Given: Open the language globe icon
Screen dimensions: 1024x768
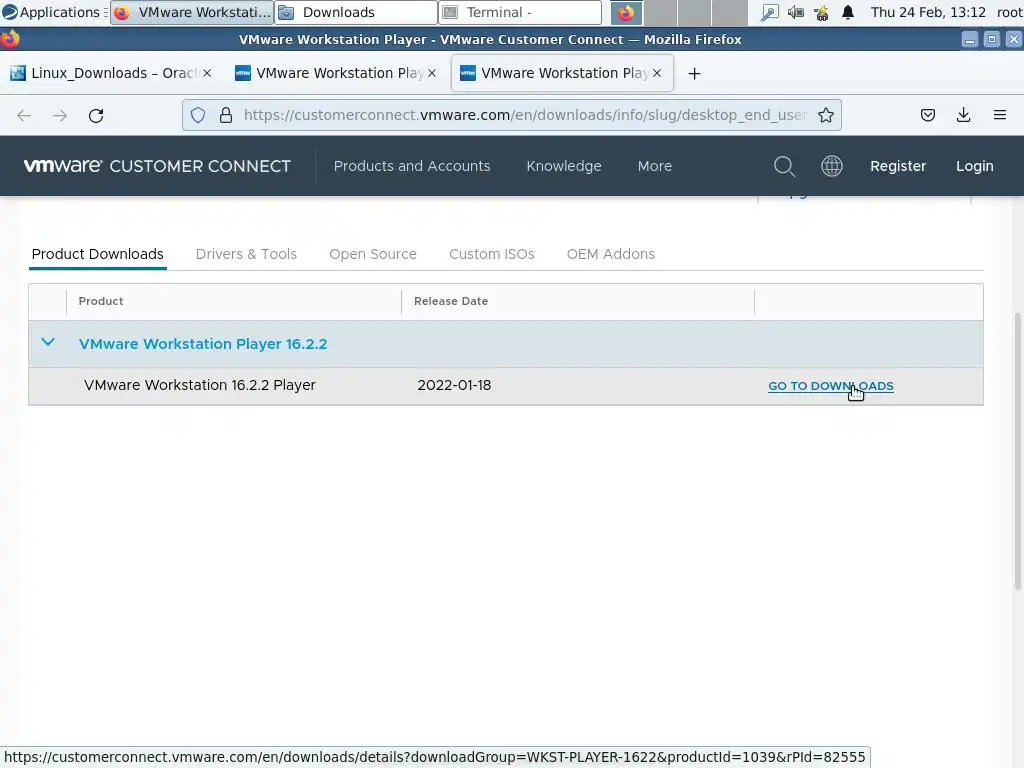Looking at the screenshot, I should pos(831,166).
